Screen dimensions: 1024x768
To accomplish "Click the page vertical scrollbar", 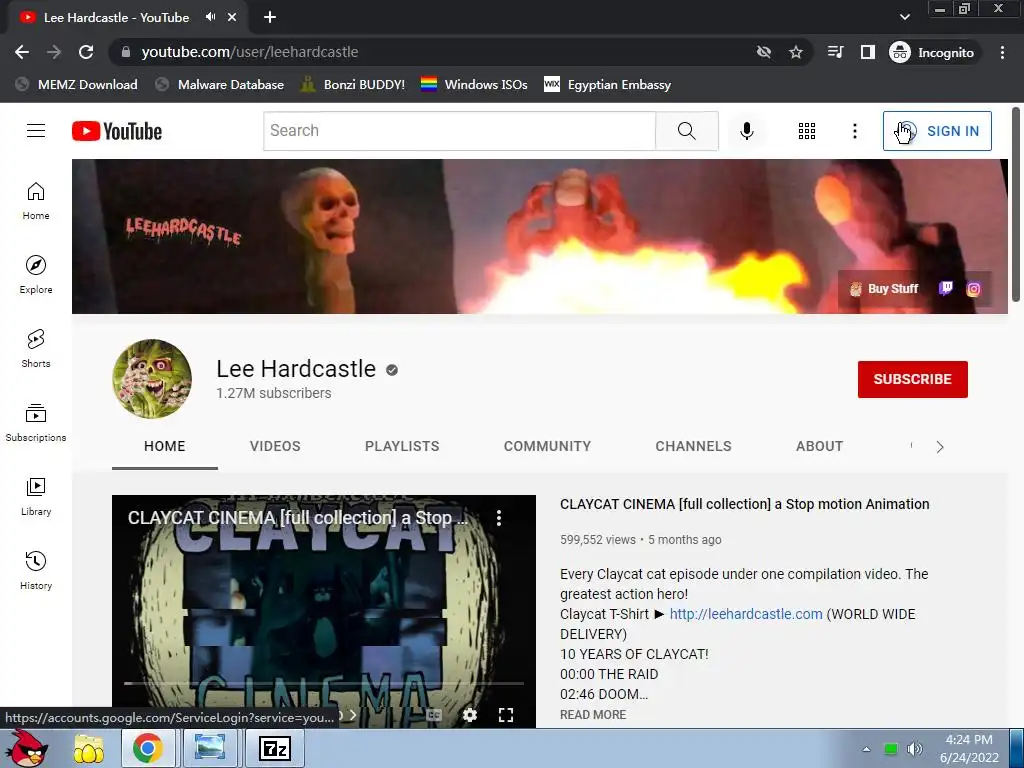I will click(x=1016, y=204).
